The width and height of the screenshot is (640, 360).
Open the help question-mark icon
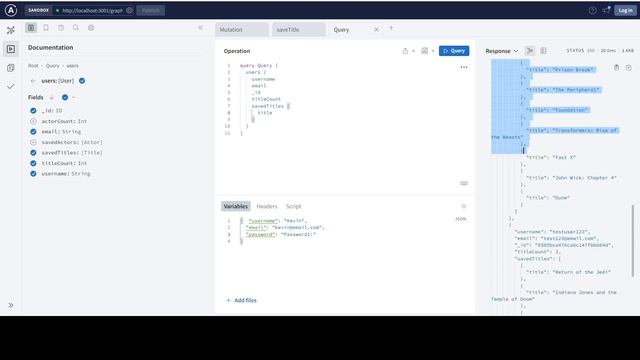pos(593,10)
